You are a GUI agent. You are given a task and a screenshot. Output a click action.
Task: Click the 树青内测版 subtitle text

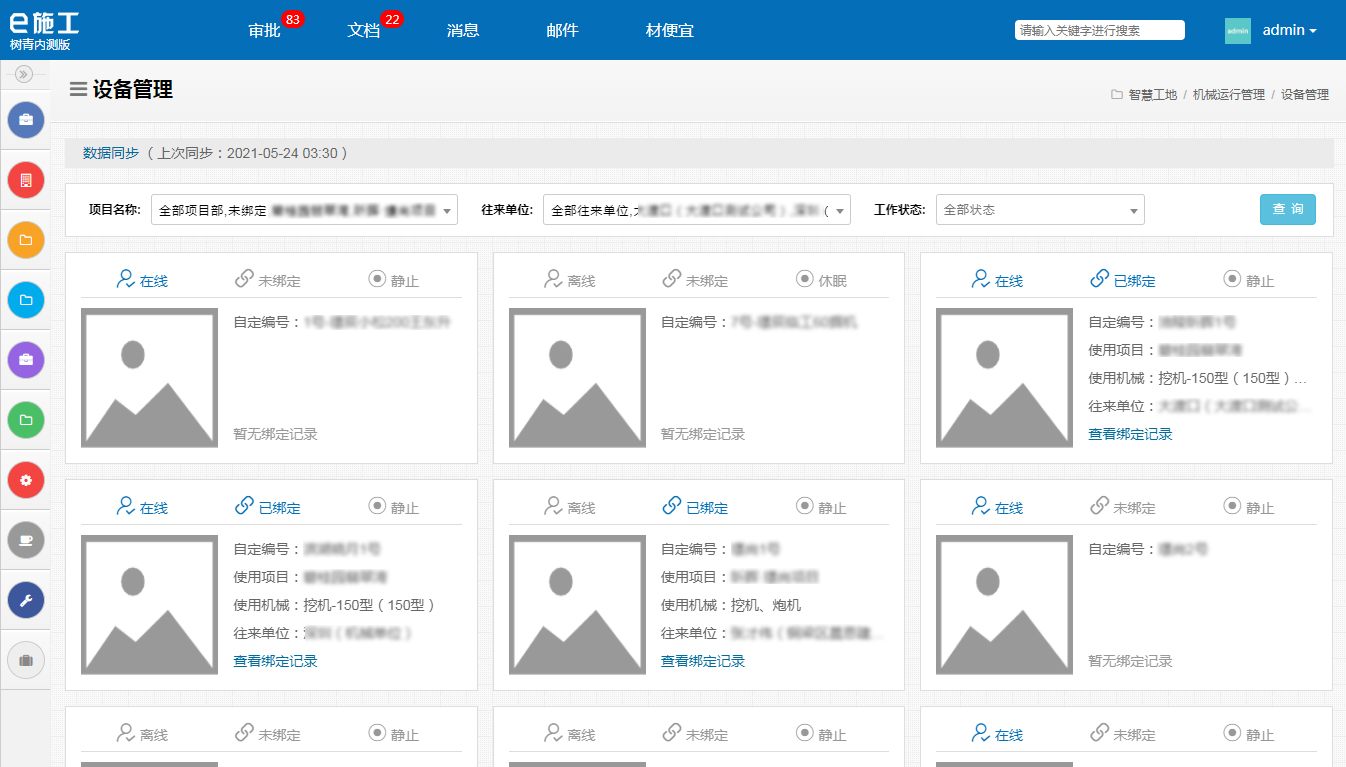pyautogui.click(x=40, y=45)
